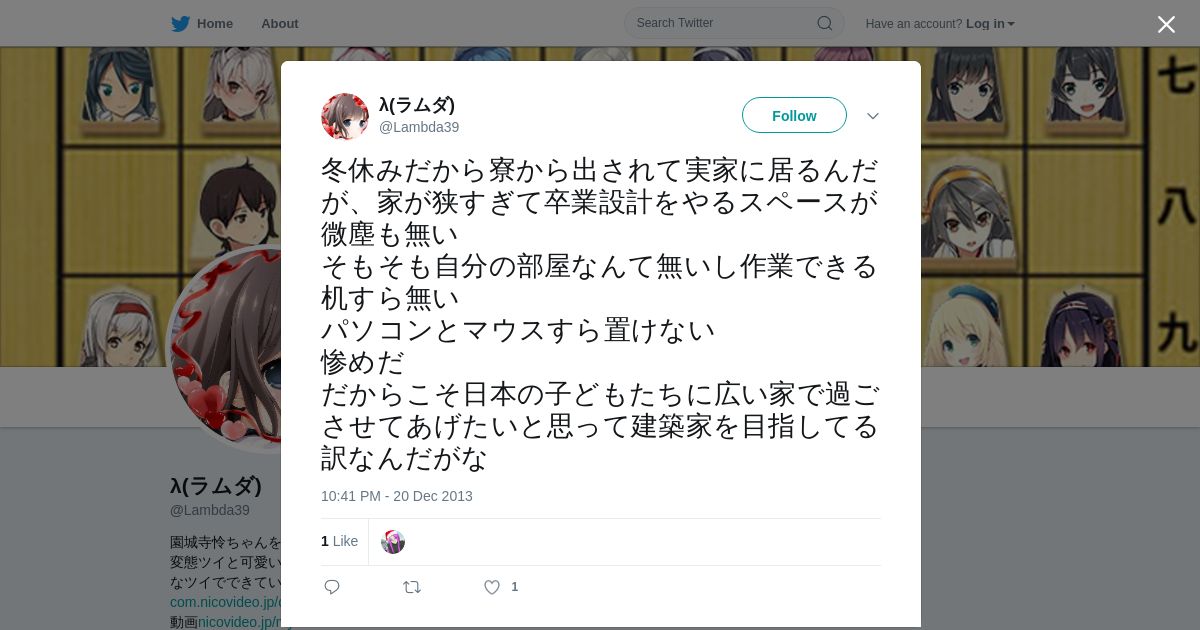Open the liker's avatar thumbnail
This screenshot has height=630, width=1200.
393,542
